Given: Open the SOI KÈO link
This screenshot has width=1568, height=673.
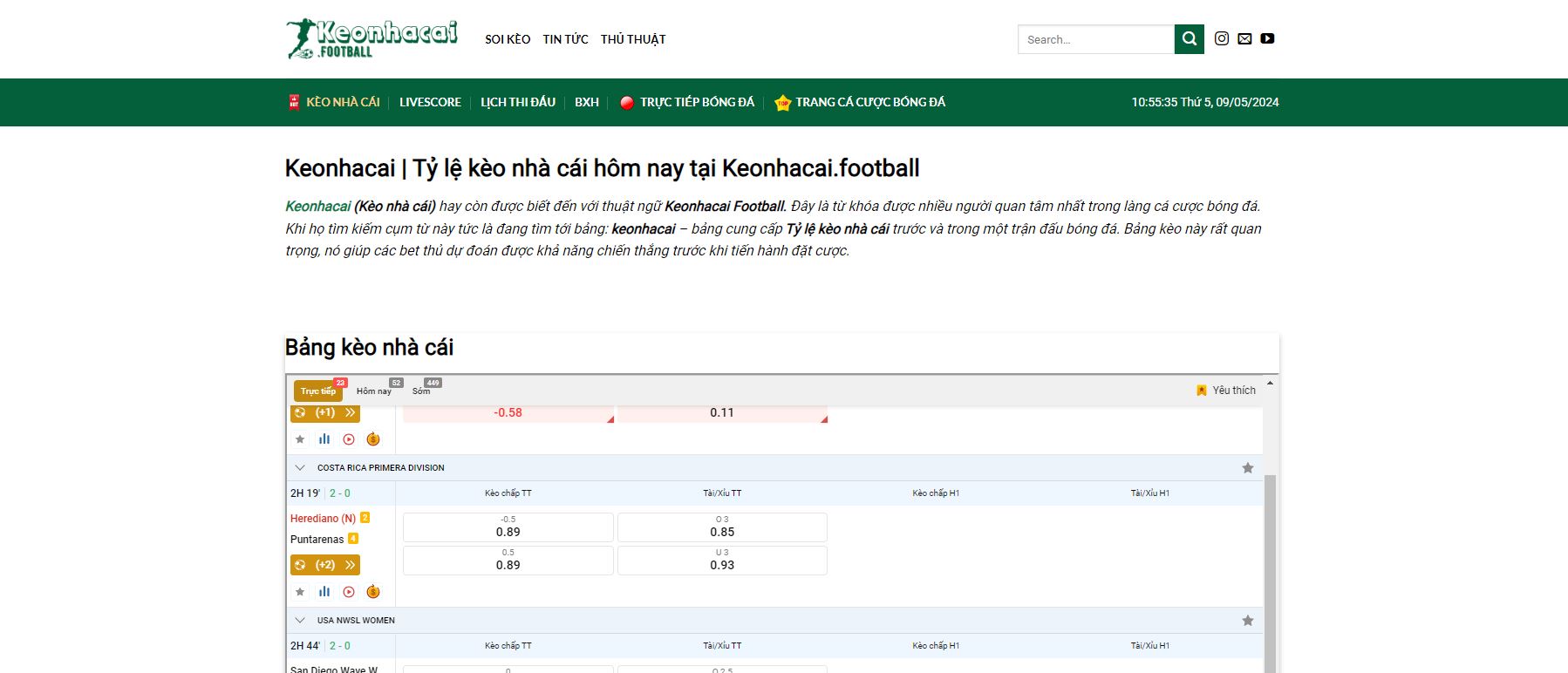Looking at the screenshot, I should (508, 39).
